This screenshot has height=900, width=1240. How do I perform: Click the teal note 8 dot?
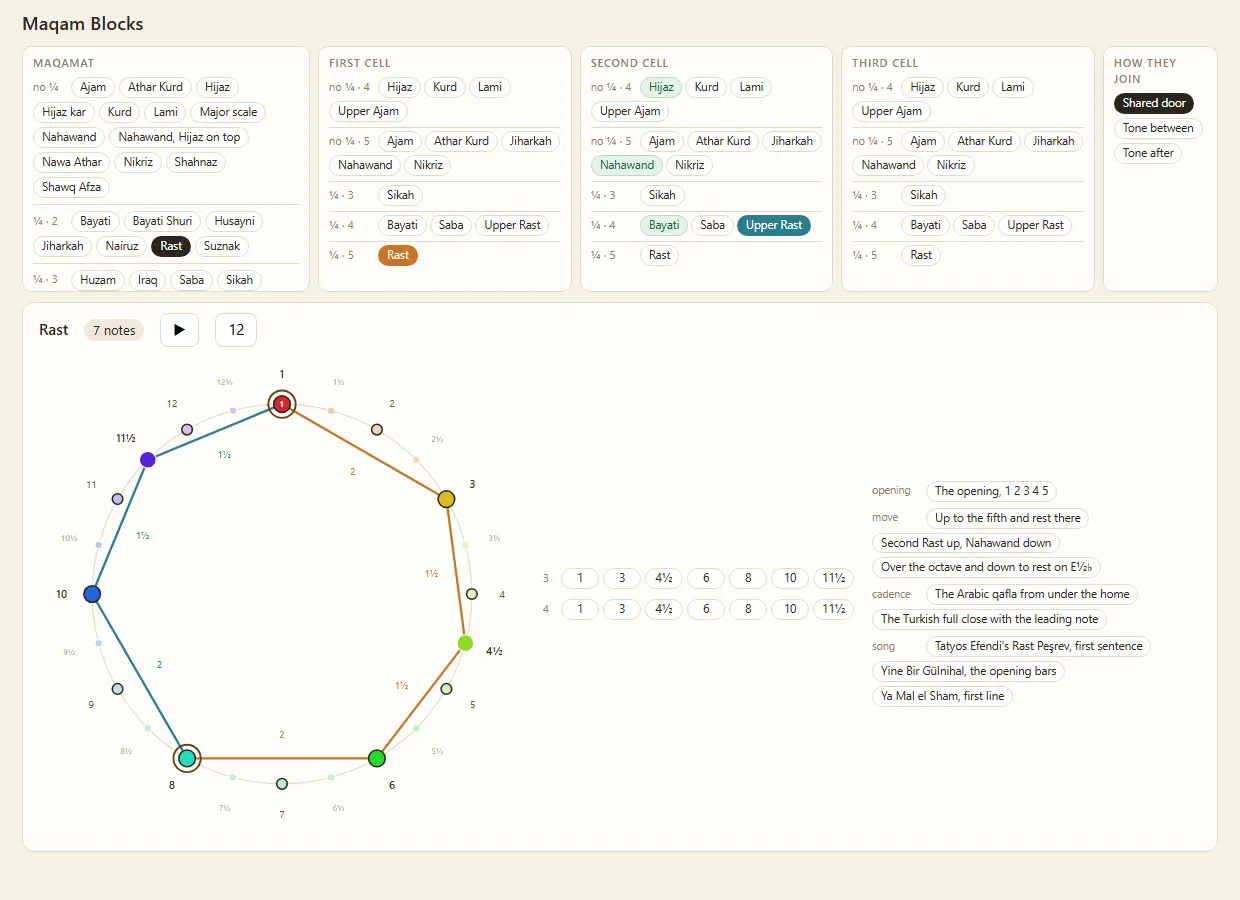(x=187, y=758)
